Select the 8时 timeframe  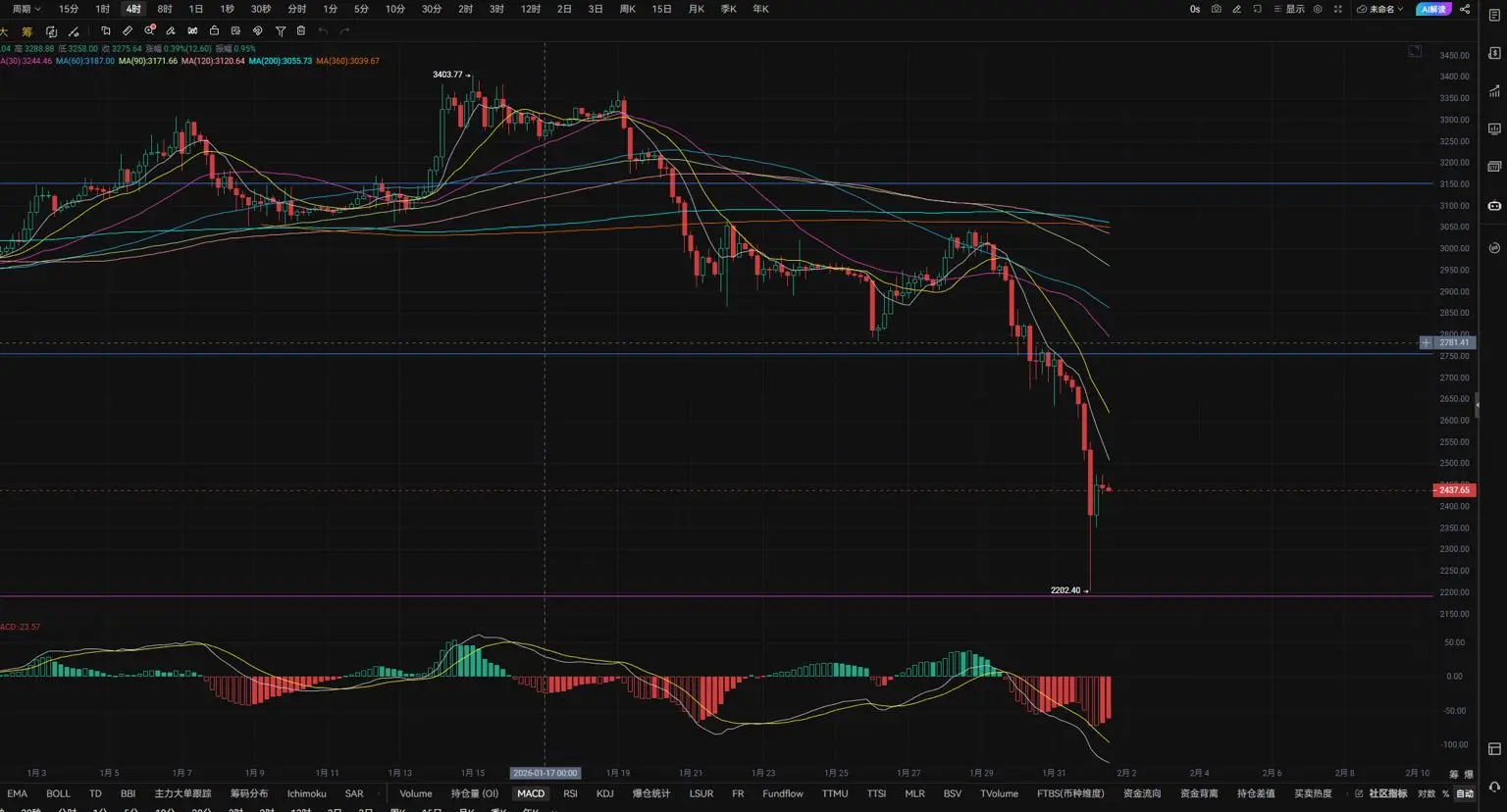tap(165, 9)
